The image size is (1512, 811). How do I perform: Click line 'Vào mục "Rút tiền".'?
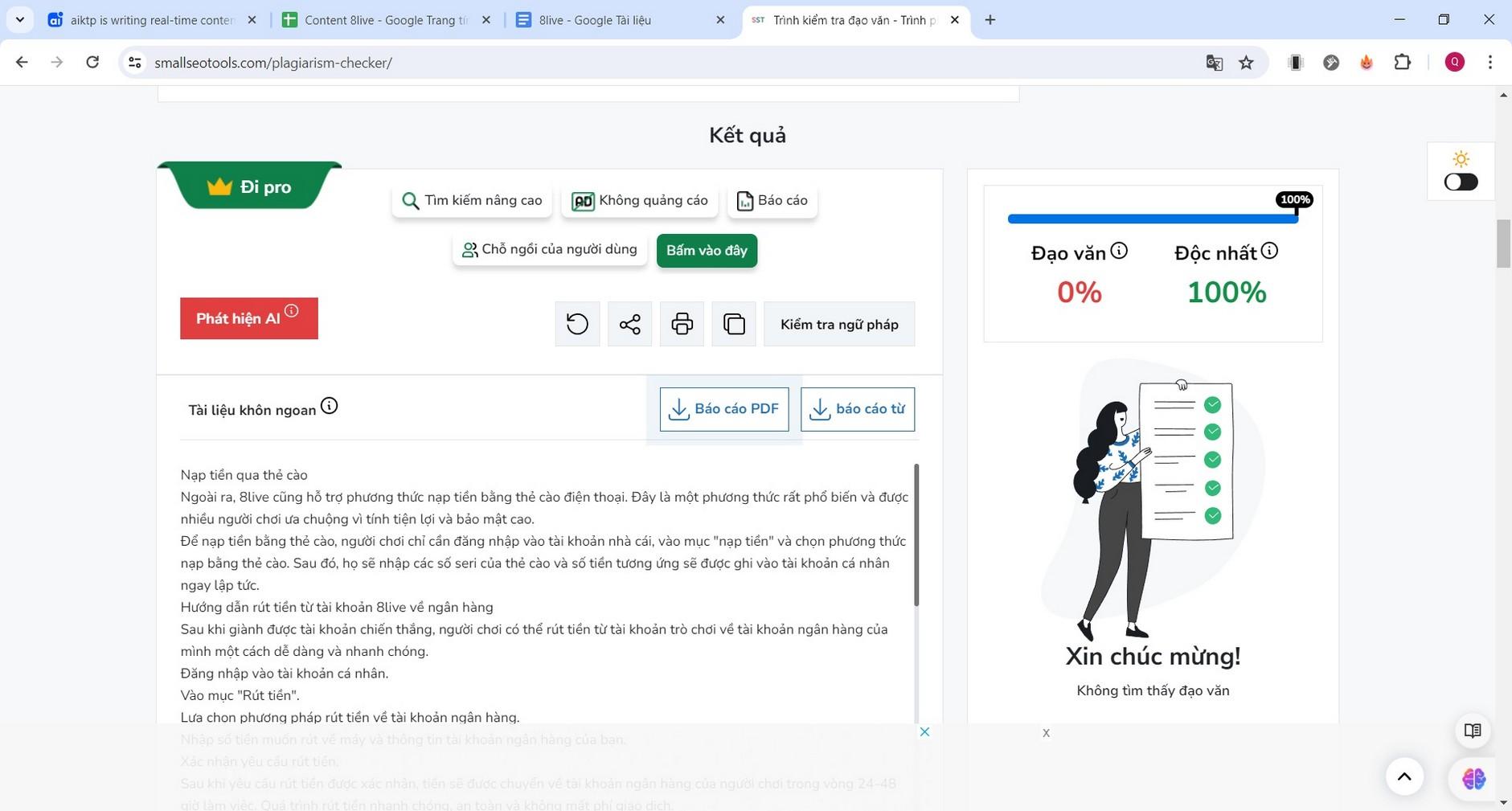(x=240, y=695)
